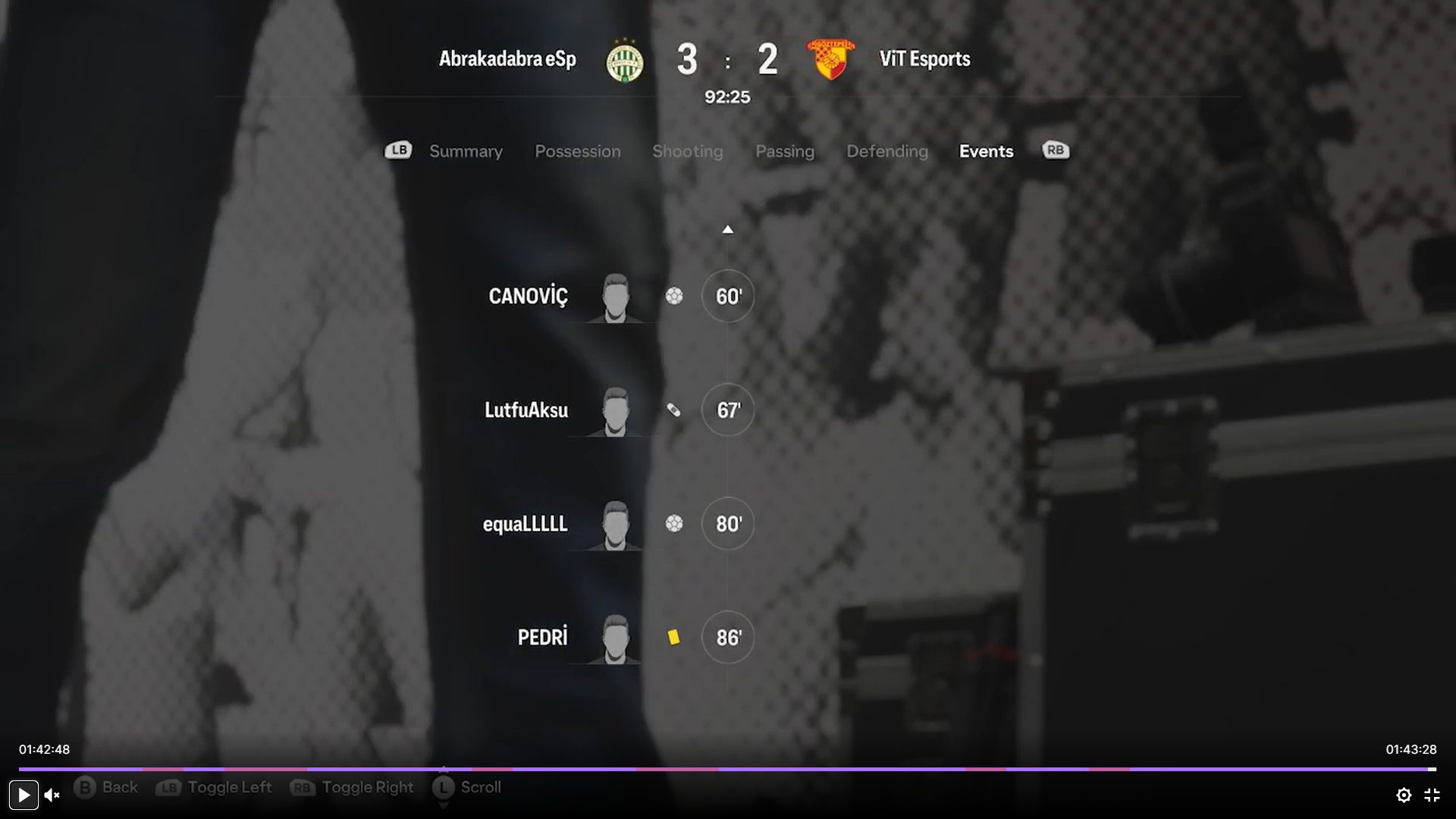This screenshot has width=1456, height=819.
Task: Click the yellow card icon beside PEDRİ
Action: click(x=673, y=637)
